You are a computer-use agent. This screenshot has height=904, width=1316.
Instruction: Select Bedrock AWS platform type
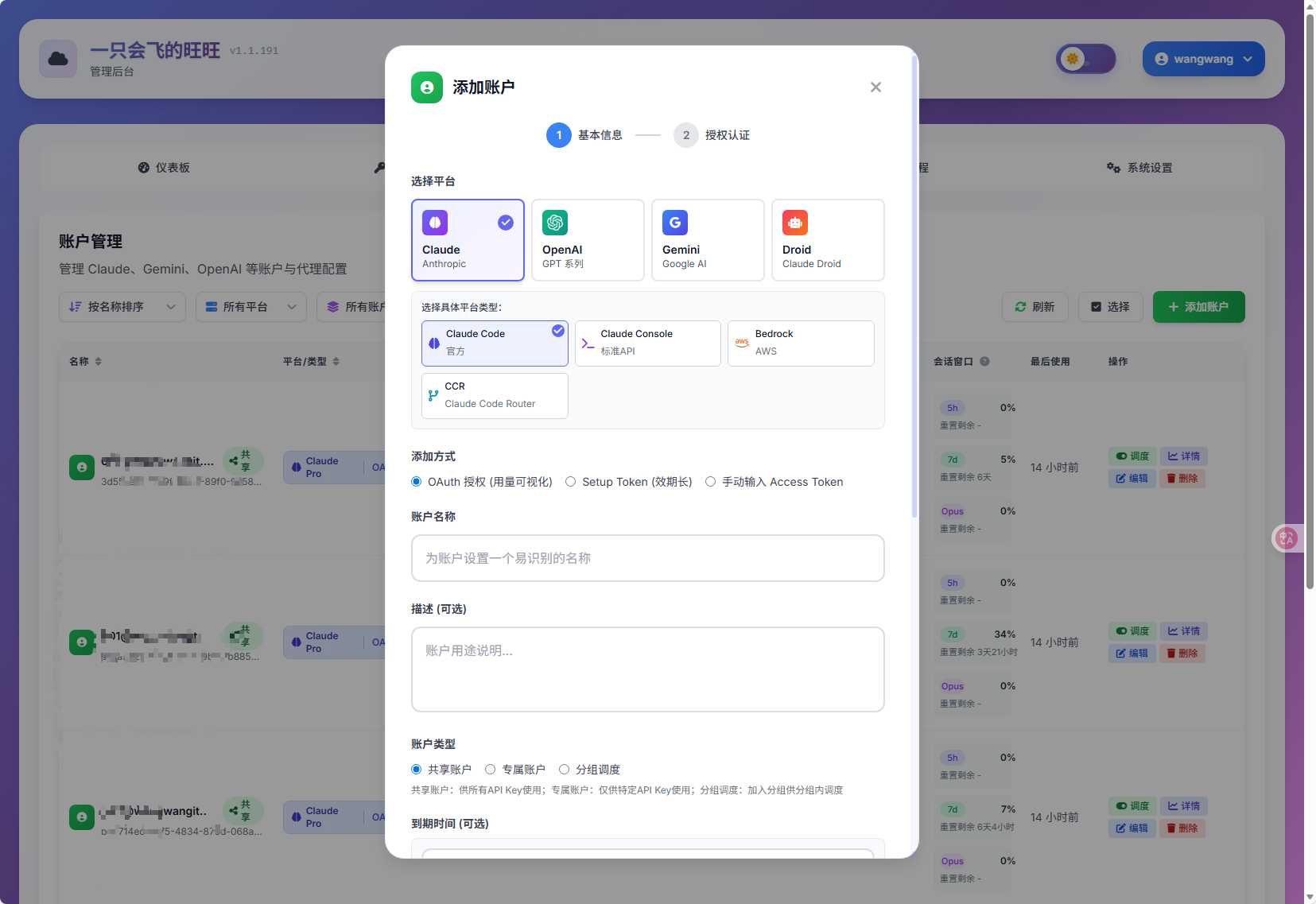pos(801,343)
